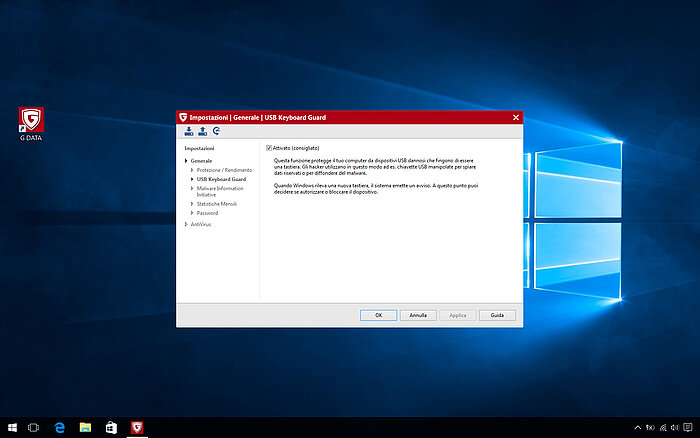Click the Annulla button
700x438 pixels.
tap(418, 315)
